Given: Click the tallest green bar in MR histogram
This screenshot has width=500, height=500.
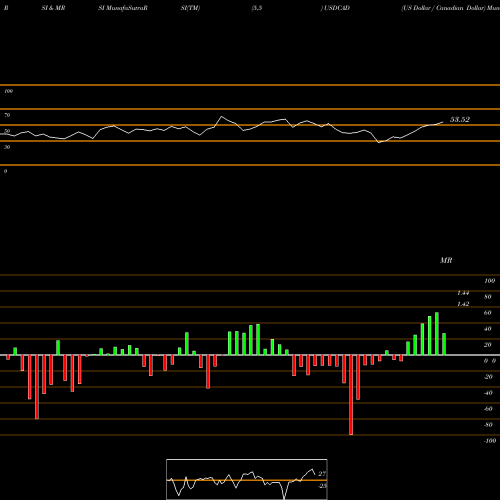Looking at the screenshot, I should [x=437, y=334].
